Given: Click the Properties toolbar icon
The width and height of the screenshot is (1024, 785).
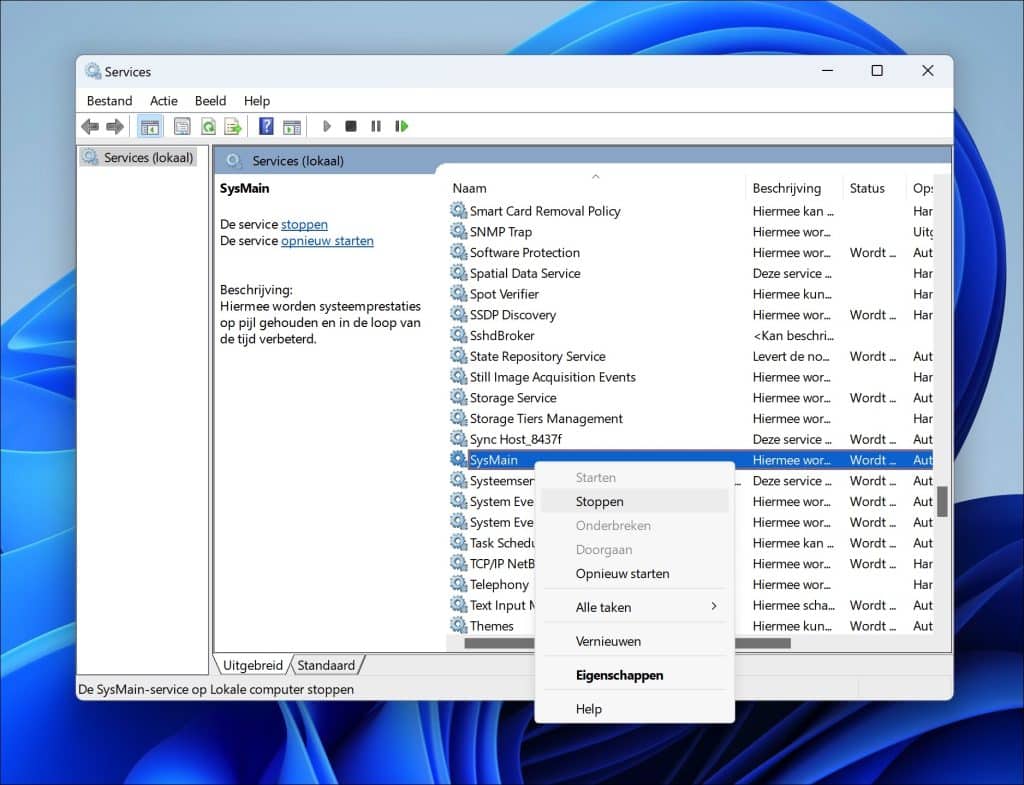Looking at the screenshot, I should pos(182,127).
